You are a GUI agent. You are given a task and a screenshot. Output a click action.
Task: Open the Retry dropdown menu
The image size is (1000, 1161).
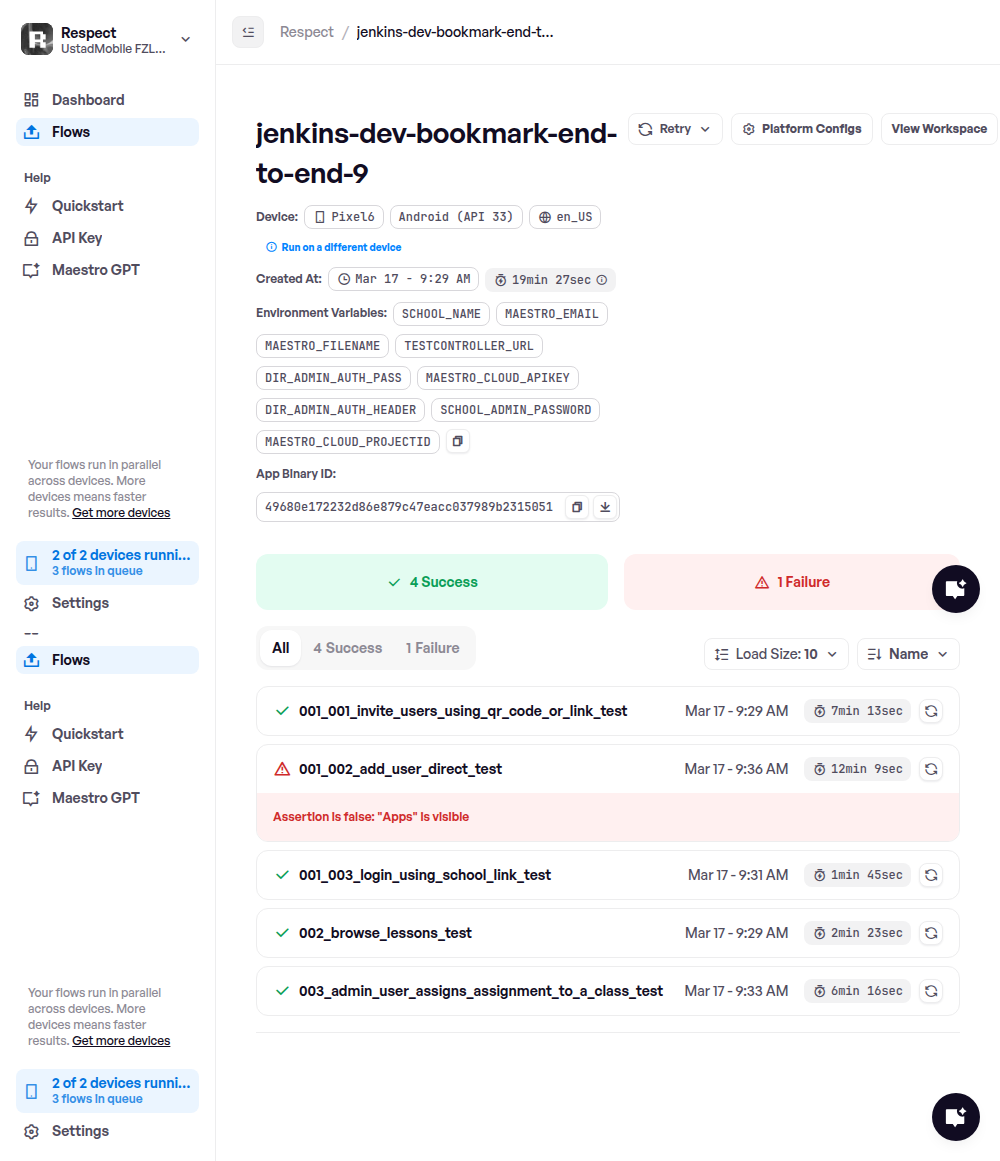pyautogui.click(x=675, y=129)
